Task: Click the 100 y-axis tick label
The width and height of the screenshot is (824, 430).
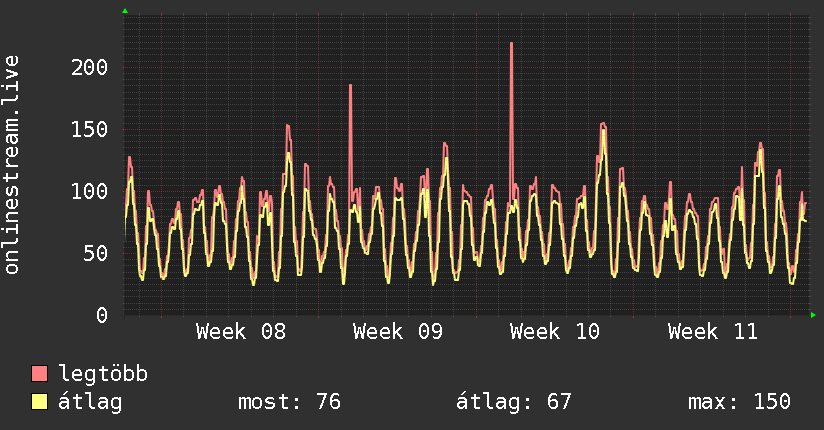Action: pos(89,191)
